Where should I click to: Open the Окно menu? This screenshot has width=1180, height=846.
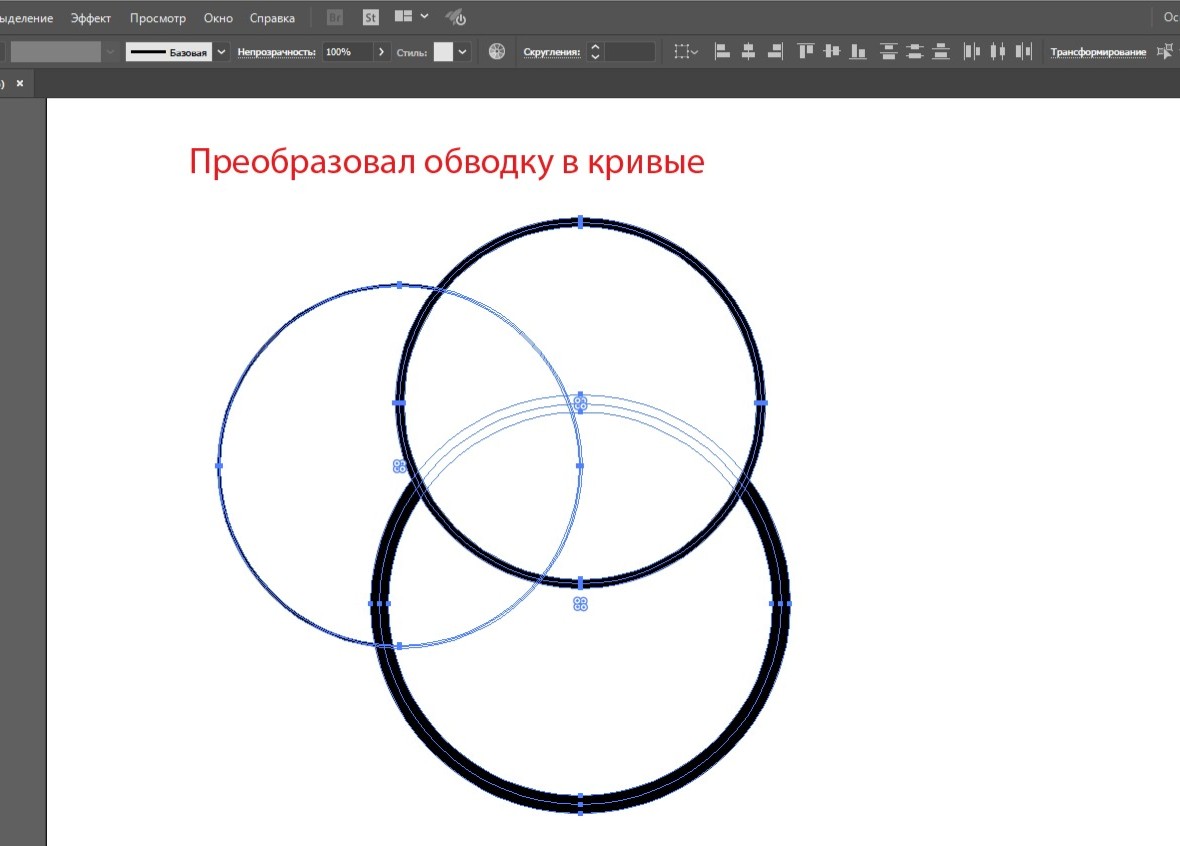[218, 18]
